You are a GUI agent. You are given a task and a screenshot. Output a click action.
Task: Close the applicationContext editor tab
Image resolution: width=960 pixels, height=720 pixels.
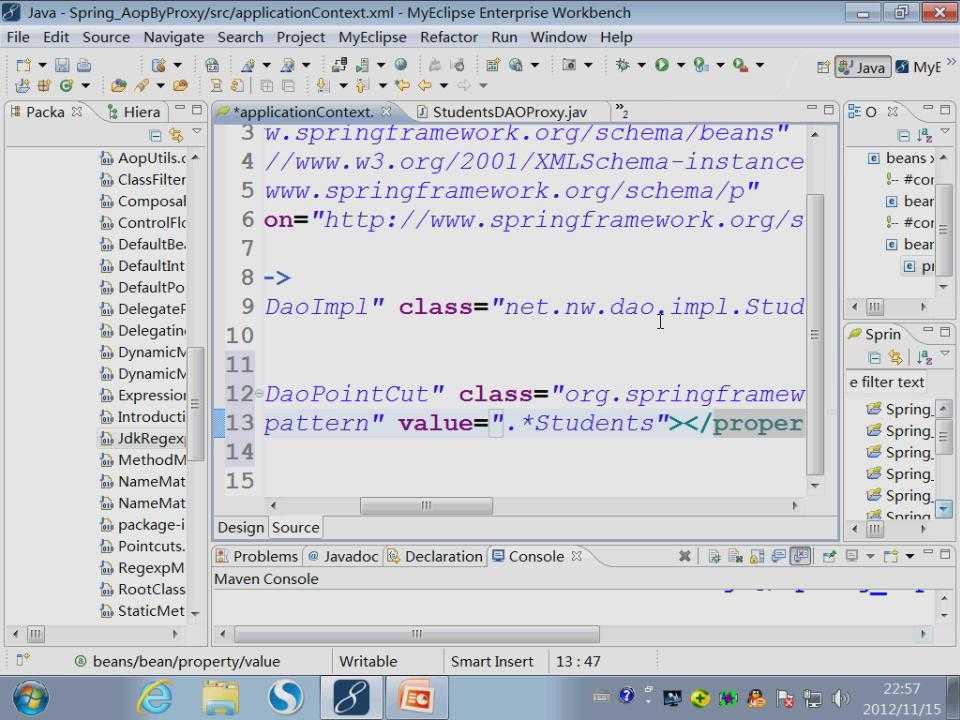(x=386, y=111)
